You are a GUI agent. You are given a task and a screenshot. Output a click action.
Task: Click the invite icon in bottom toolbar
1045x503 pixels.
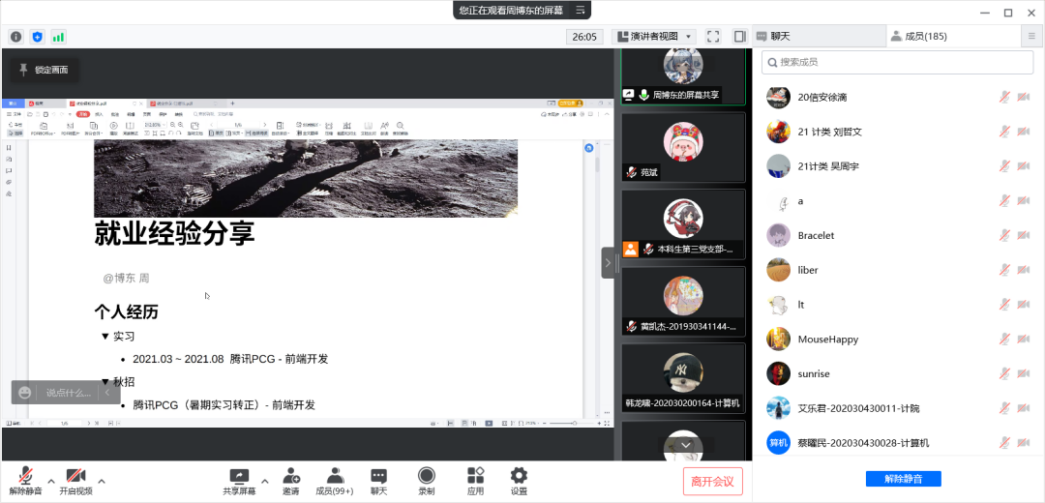pyautogui.click(x=290, y=481)
